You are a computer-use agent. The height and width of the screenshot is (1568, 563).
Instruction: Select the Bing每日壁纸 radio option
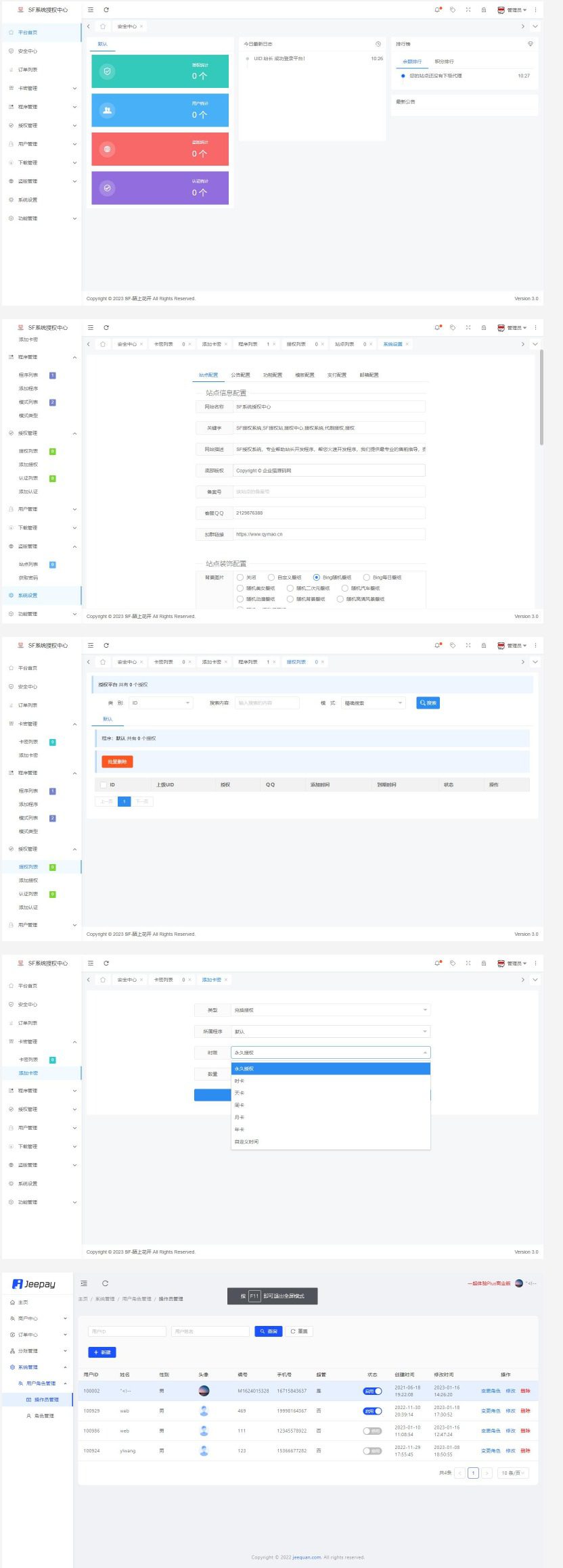(x=367, y=577)
